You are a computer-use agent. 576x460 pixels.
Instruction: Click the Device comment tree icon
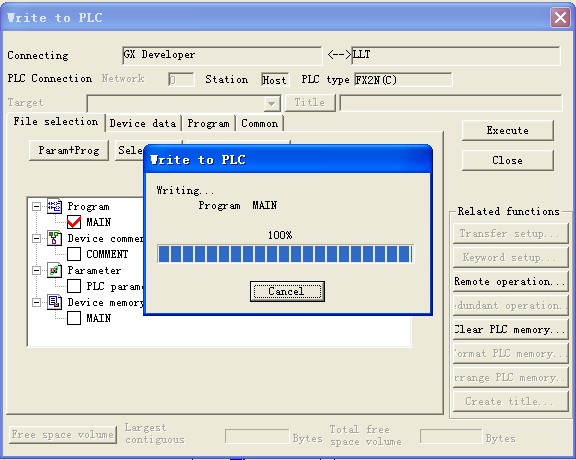click(54, 238)
